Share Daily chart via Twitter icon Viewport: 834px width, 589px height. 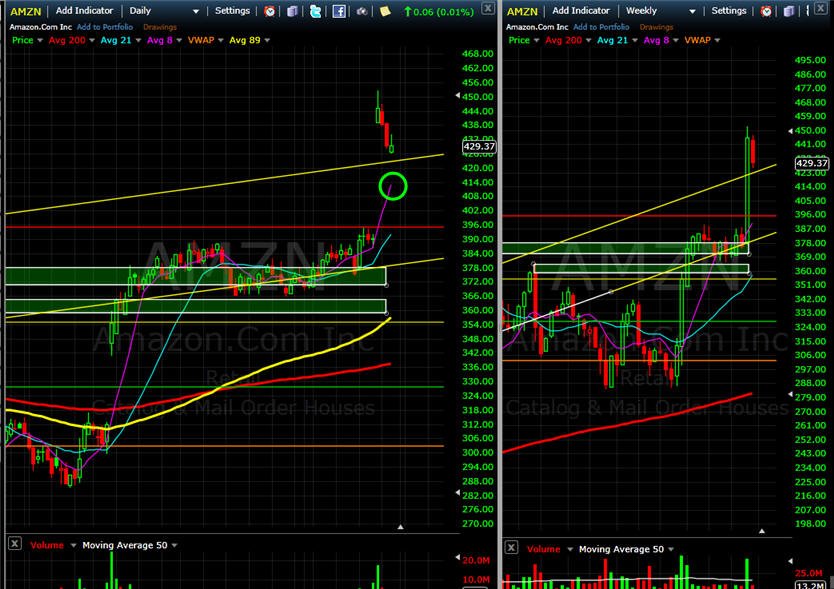point(315,11)
